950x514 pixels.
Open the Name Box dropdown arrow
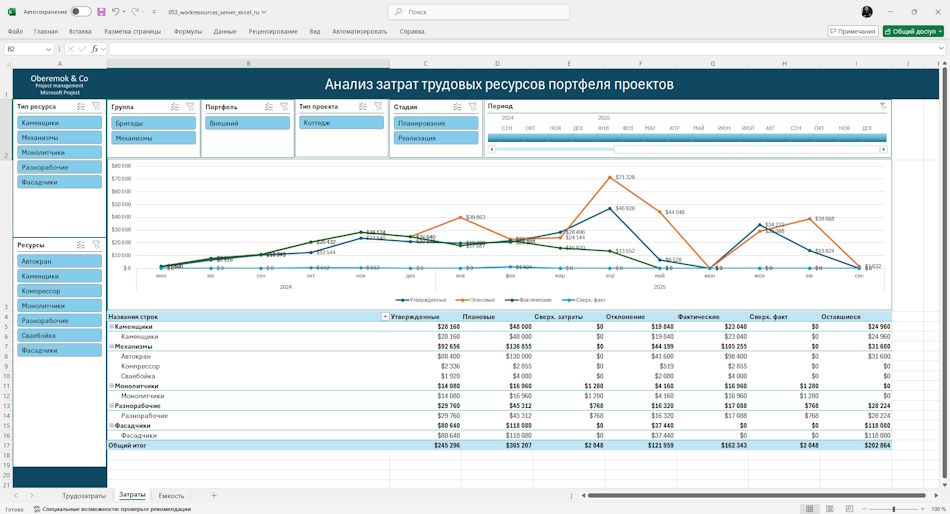click(48, 49)
